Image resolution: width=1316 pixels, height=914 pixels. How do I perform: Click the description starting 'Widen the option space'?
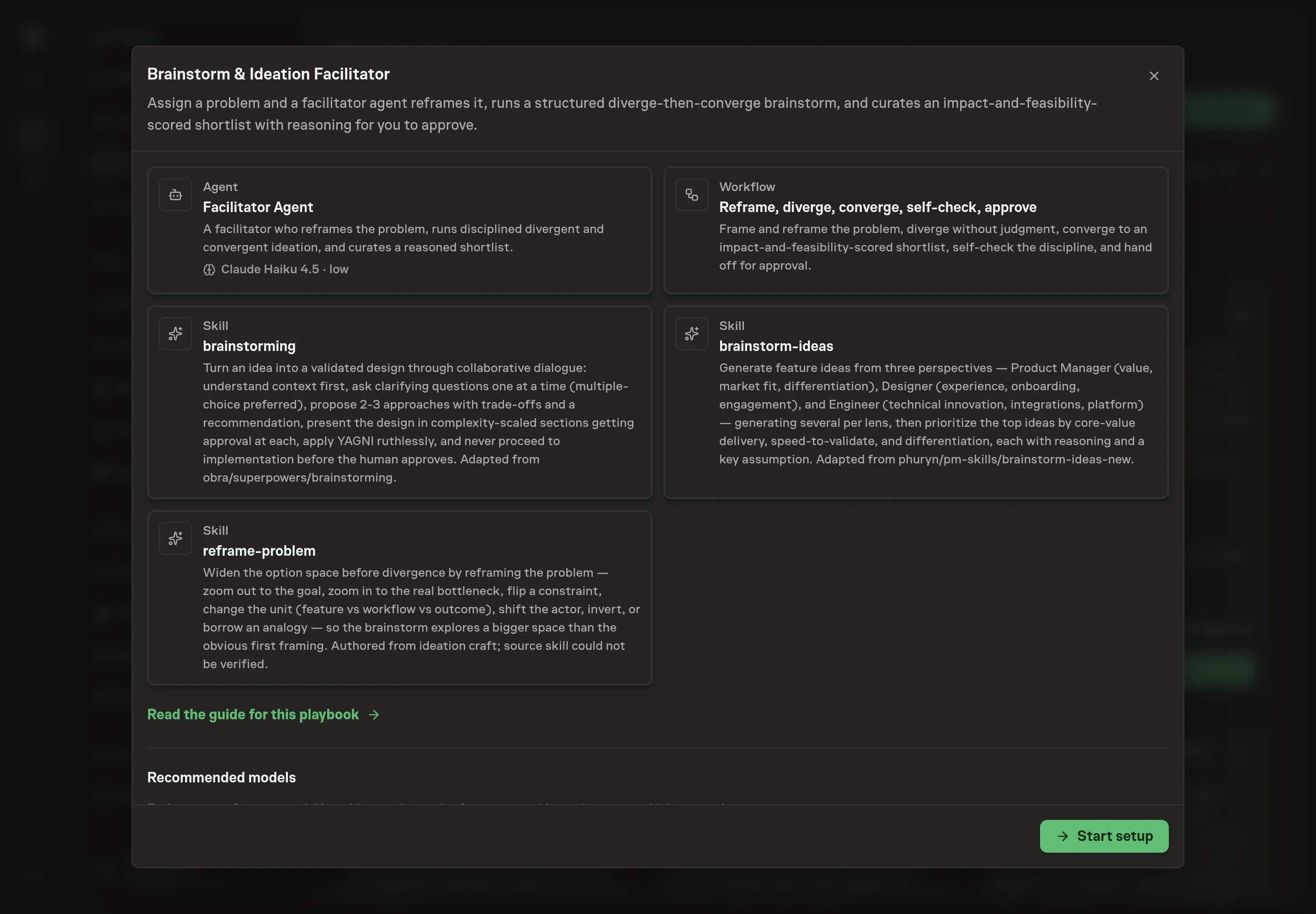421,618
